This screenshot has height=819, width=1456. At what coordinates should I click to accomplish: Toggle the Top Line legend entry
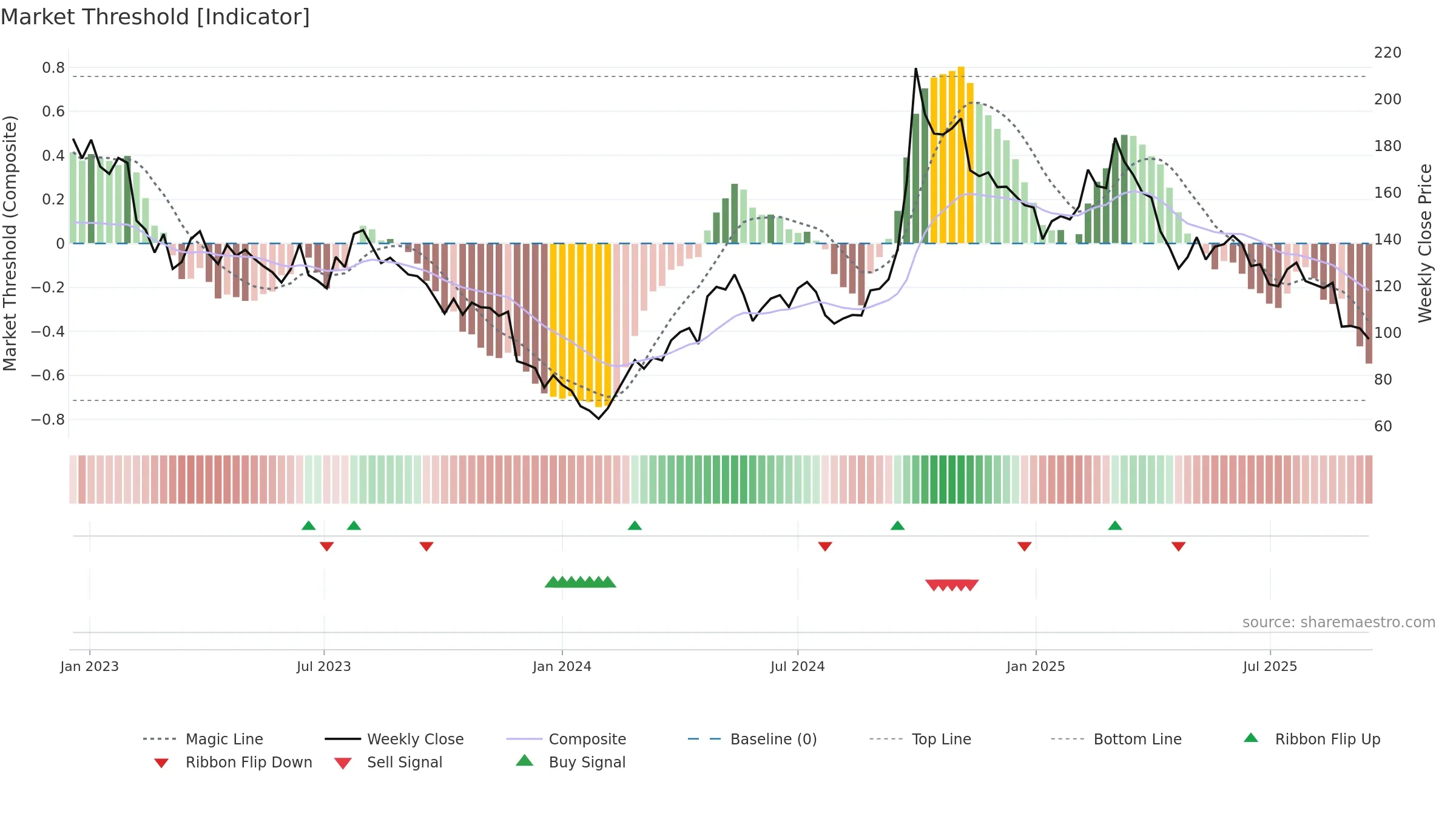pos(920,739)
